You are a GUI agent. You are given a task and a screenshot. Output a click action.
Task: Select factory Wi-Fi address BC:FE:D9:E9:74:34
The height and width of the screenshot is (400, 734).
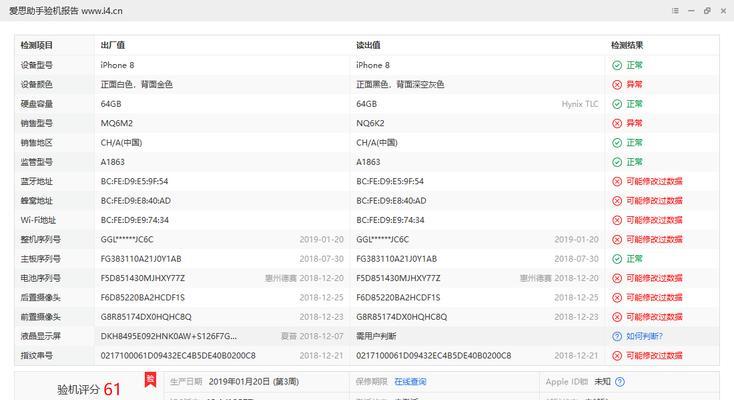pyautogui.click(x=135, y=220)
